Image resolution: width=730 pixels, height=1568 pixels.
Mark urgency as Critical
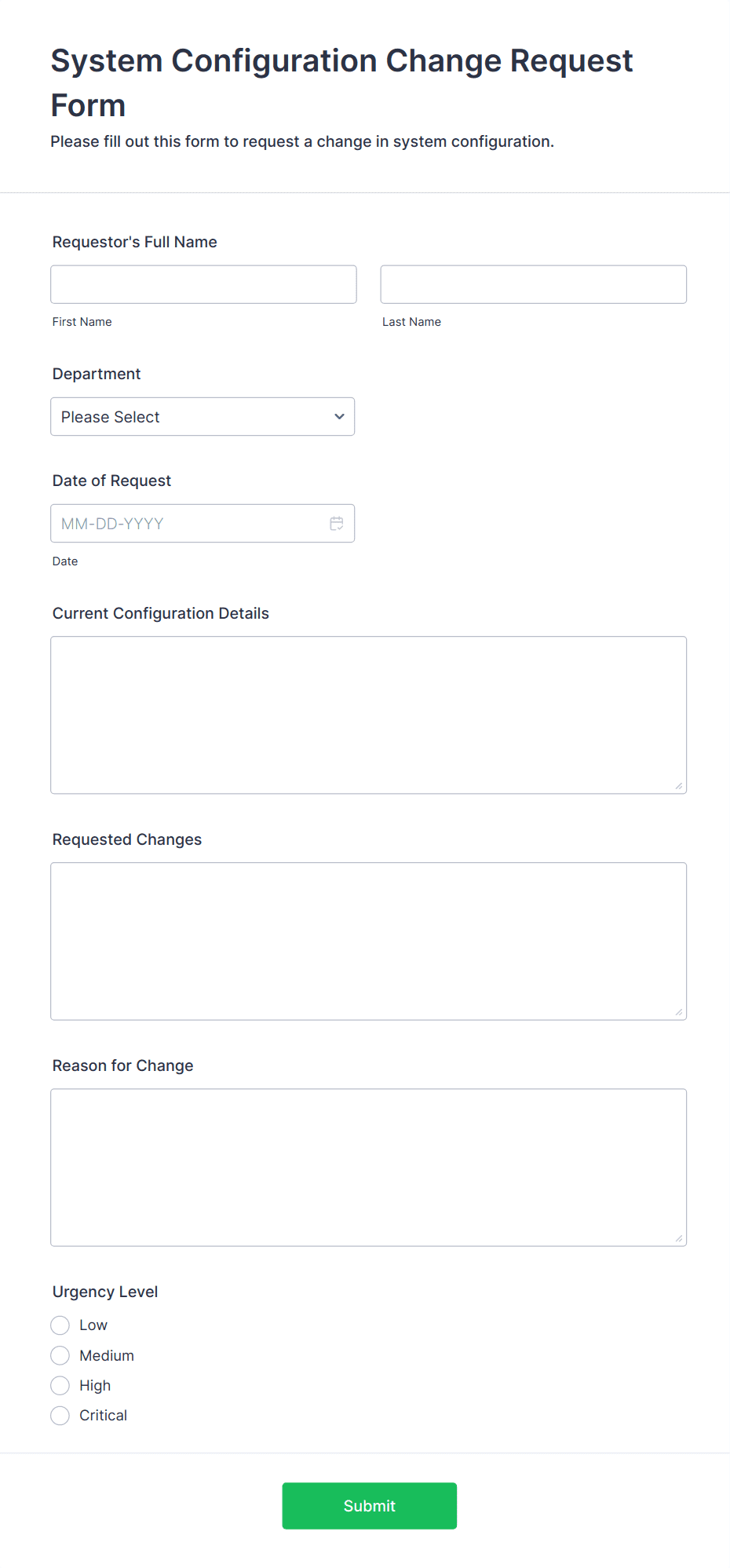(60, 1416)
